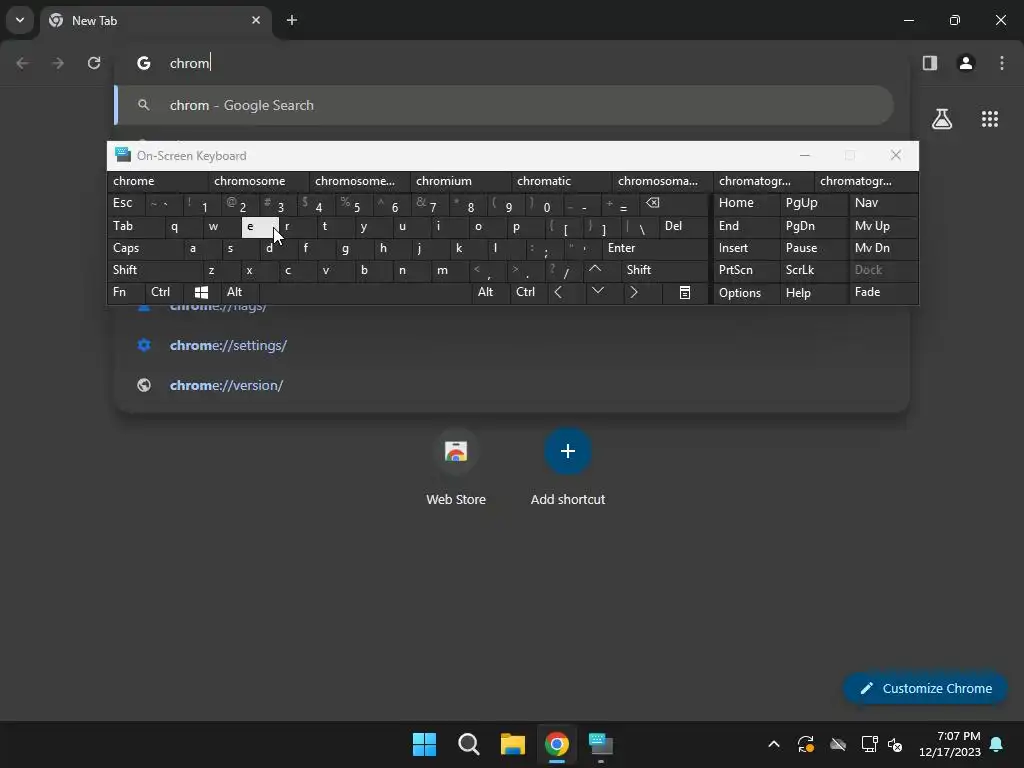This screenshot has width=1024, height=768.
Task: Open keyboard Options key
Action: point(746,293)
